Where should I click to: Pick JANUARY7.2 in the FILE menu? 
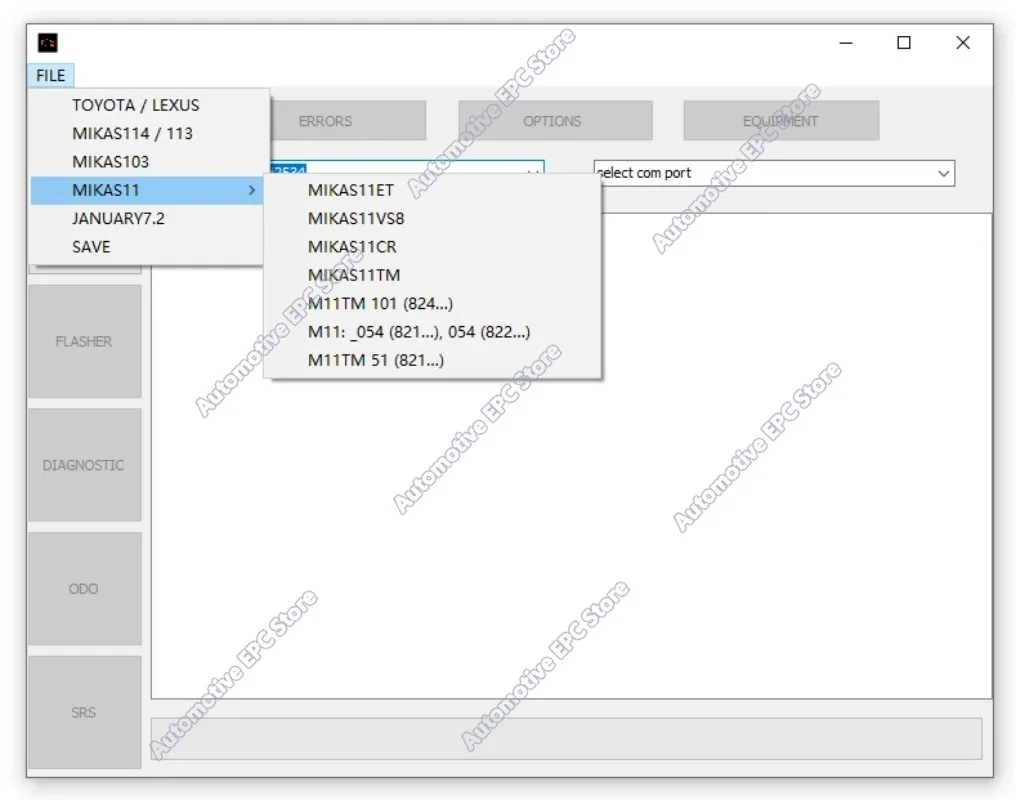pyautogui.click(x=146, y=218)
